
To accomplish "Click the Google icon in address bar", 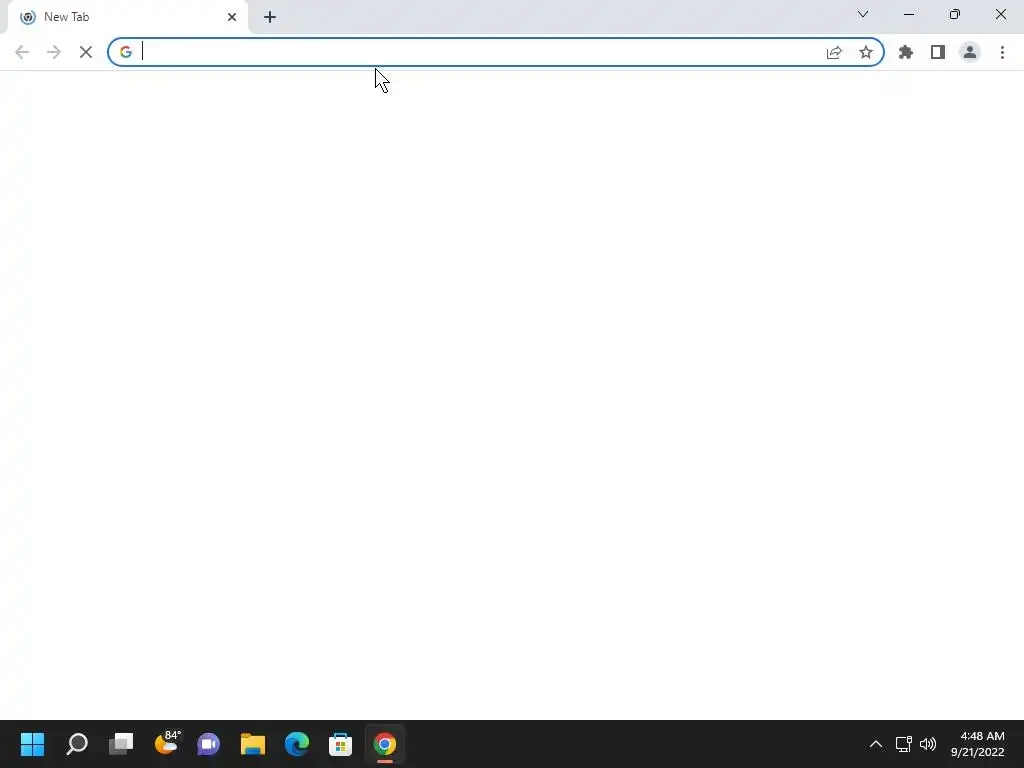I will [x=125, y=52].
